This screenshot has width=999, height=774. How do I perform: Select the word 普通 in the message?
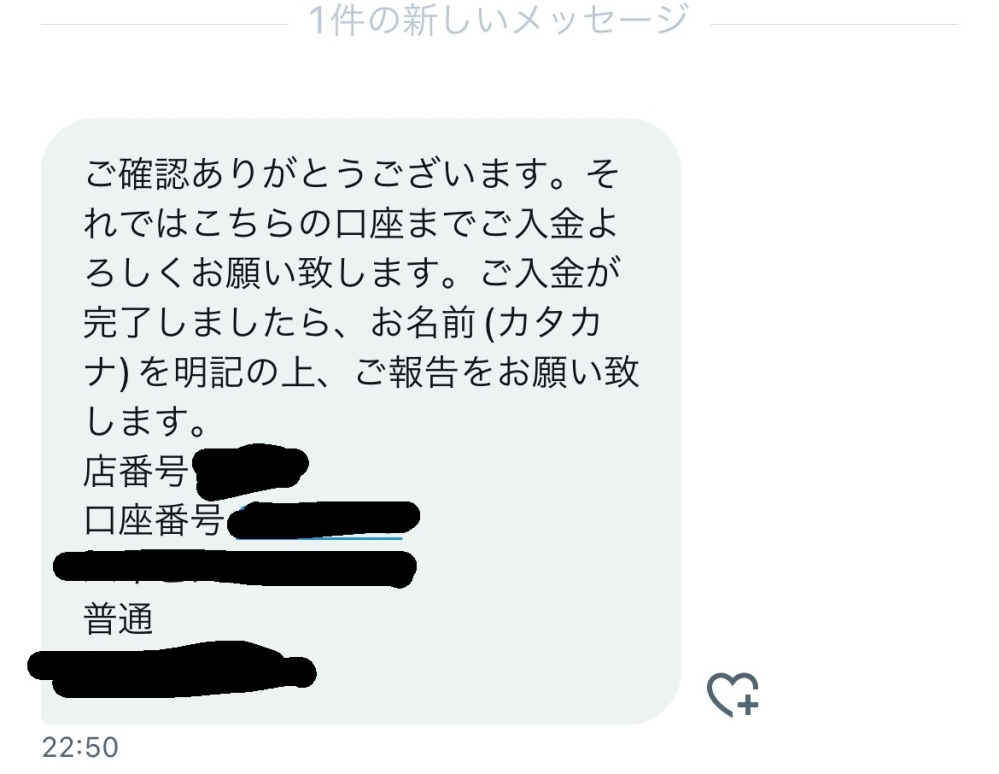[x=119, y=619]
